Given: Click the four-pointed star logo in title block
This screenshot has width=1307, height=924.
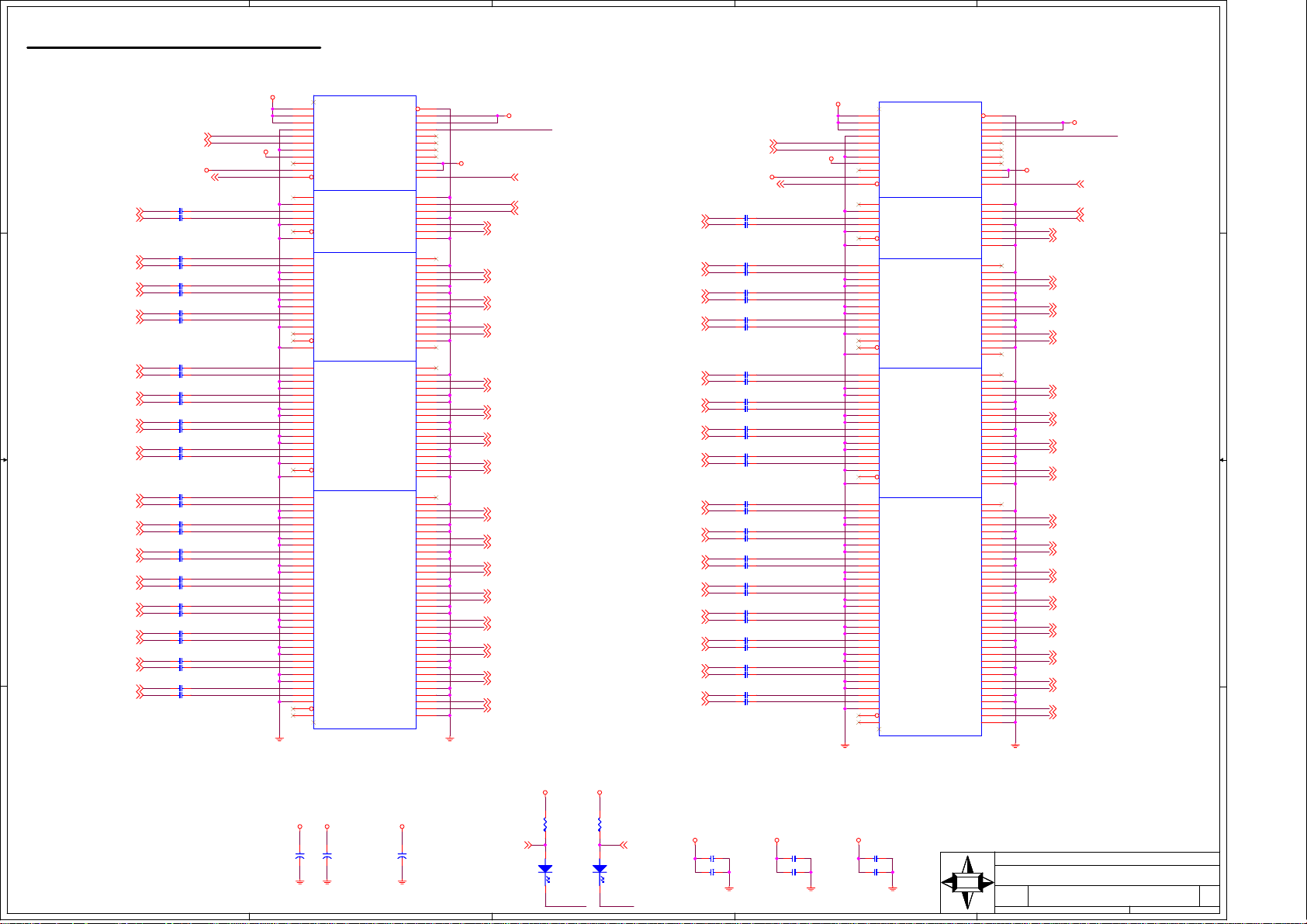Looking at the screenshot, I should tap(967, 883).
